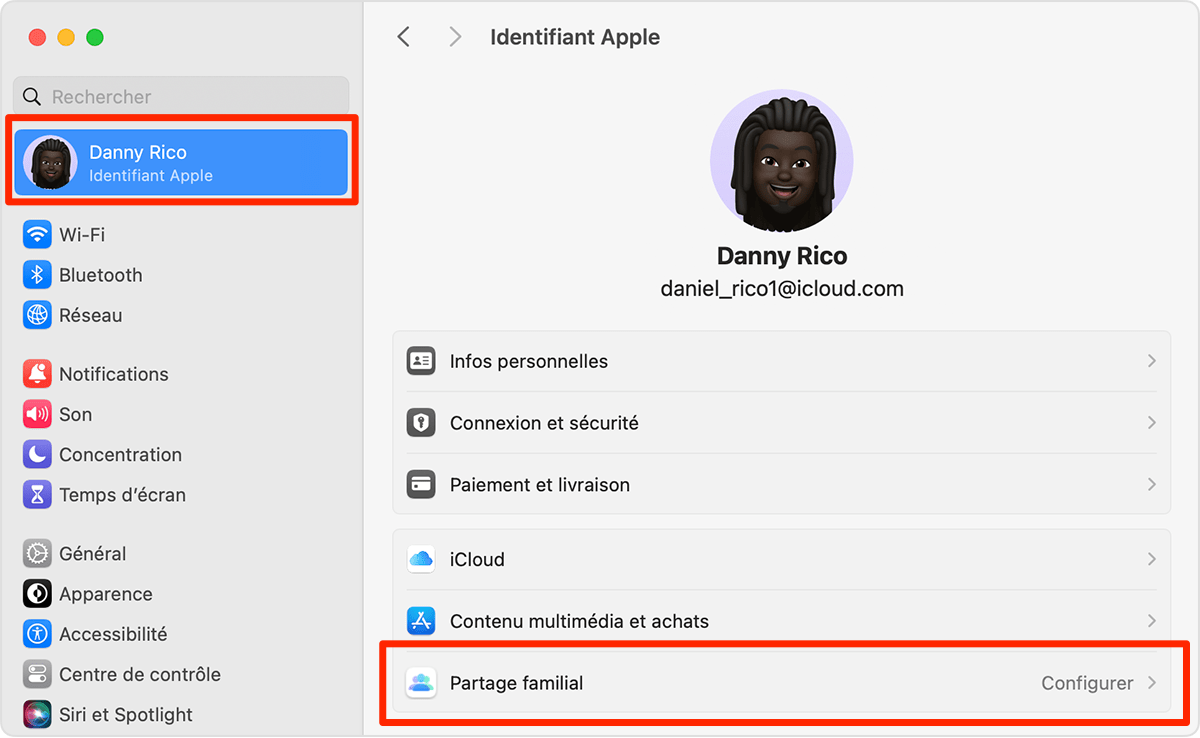Select Bluetooth label in the sidebar
The image size is (1200, 738).
(x=101, y=275)
